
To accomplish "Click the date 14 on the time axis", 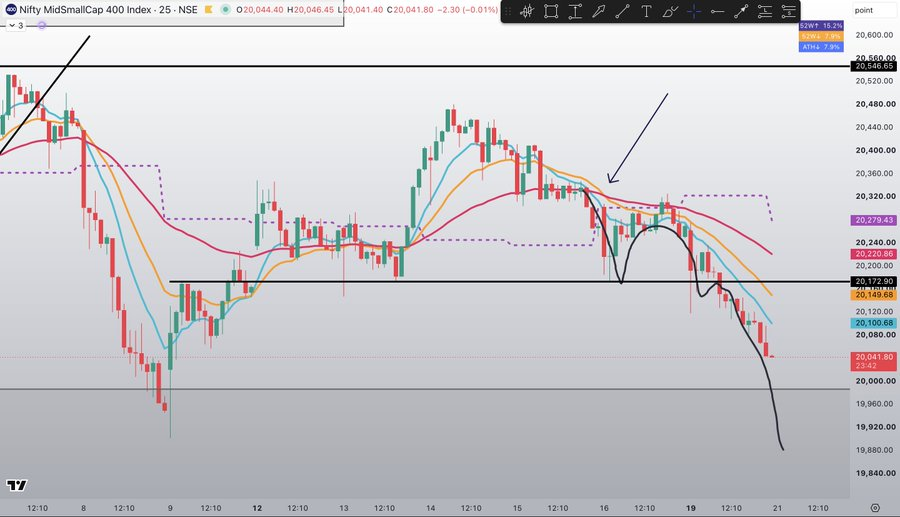I will coord(430,508).
